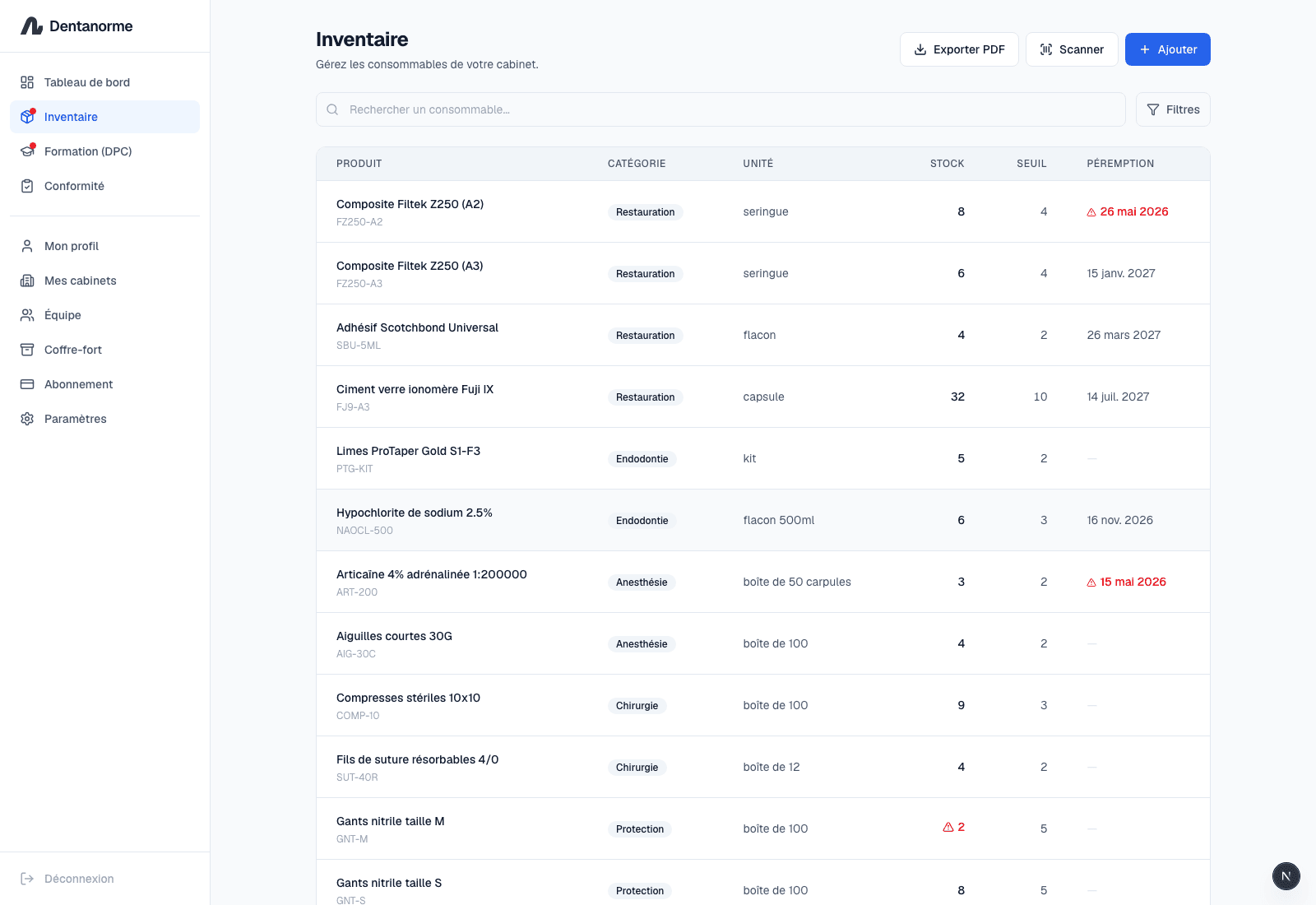Open the Filtres filter dropdown
This screenshot has height=905, width=1316.
(x=1173, y=109)
